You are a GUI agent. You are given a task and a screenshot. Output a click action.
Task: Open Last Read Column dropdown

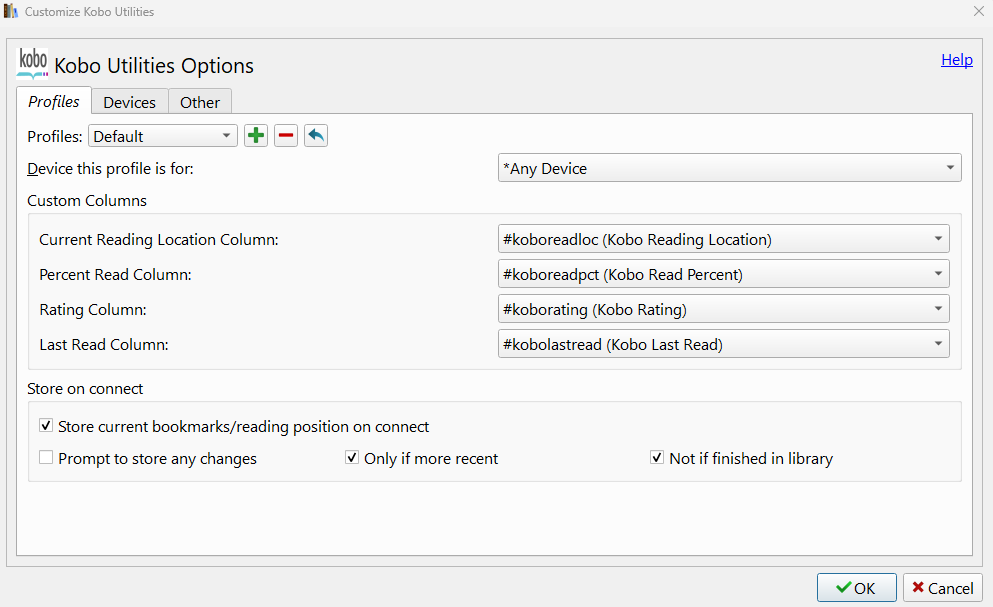tap(723, 344)
